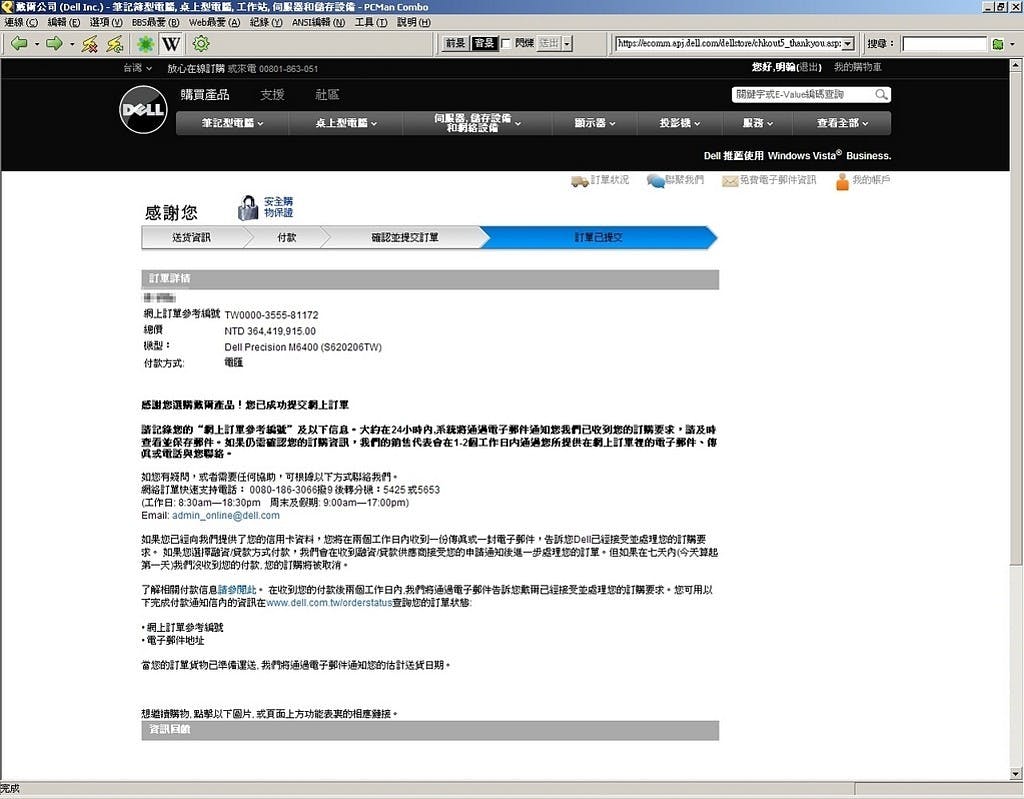
Task: Click the reconnect lightning icon
Action: tap(115, 44)
